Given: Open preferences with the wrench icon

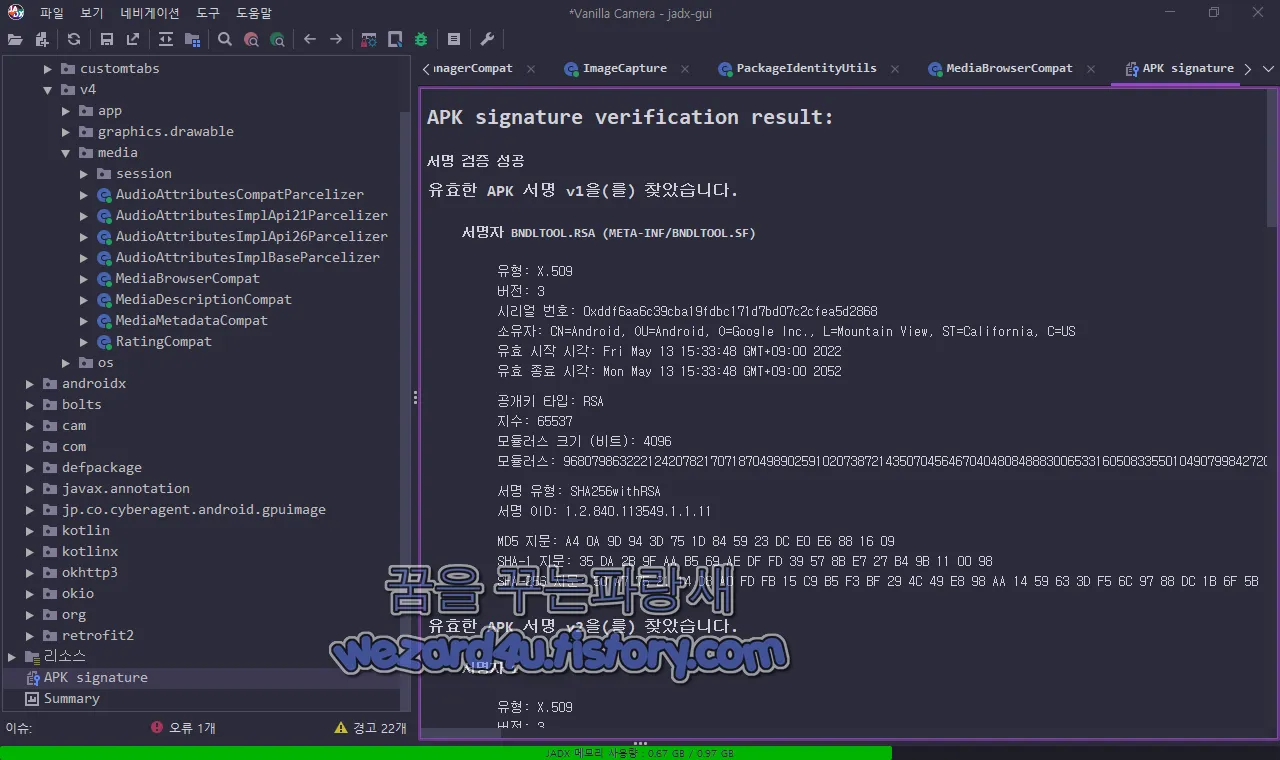Looking at the screenshot, I should pos(487,40).
